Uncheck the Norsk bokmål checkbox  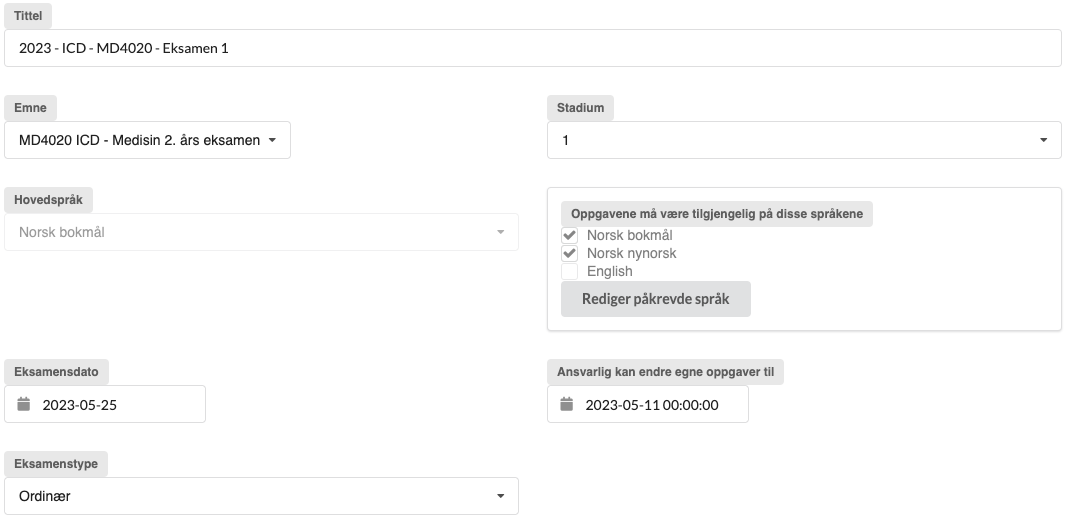(570, 235)
